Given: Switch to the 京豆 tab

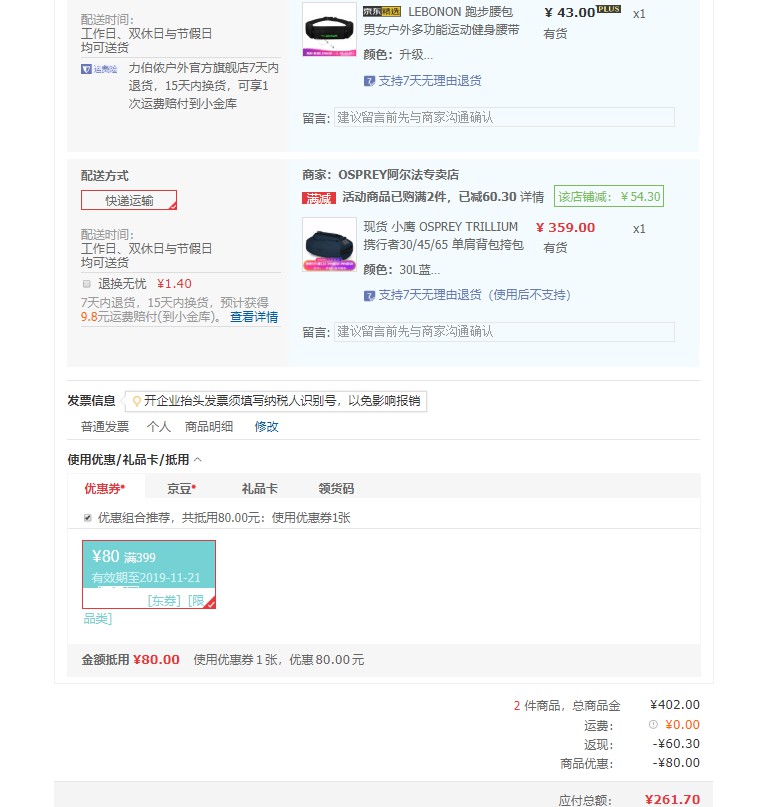Looking at the screenshot, I should [x=181, y=488].
